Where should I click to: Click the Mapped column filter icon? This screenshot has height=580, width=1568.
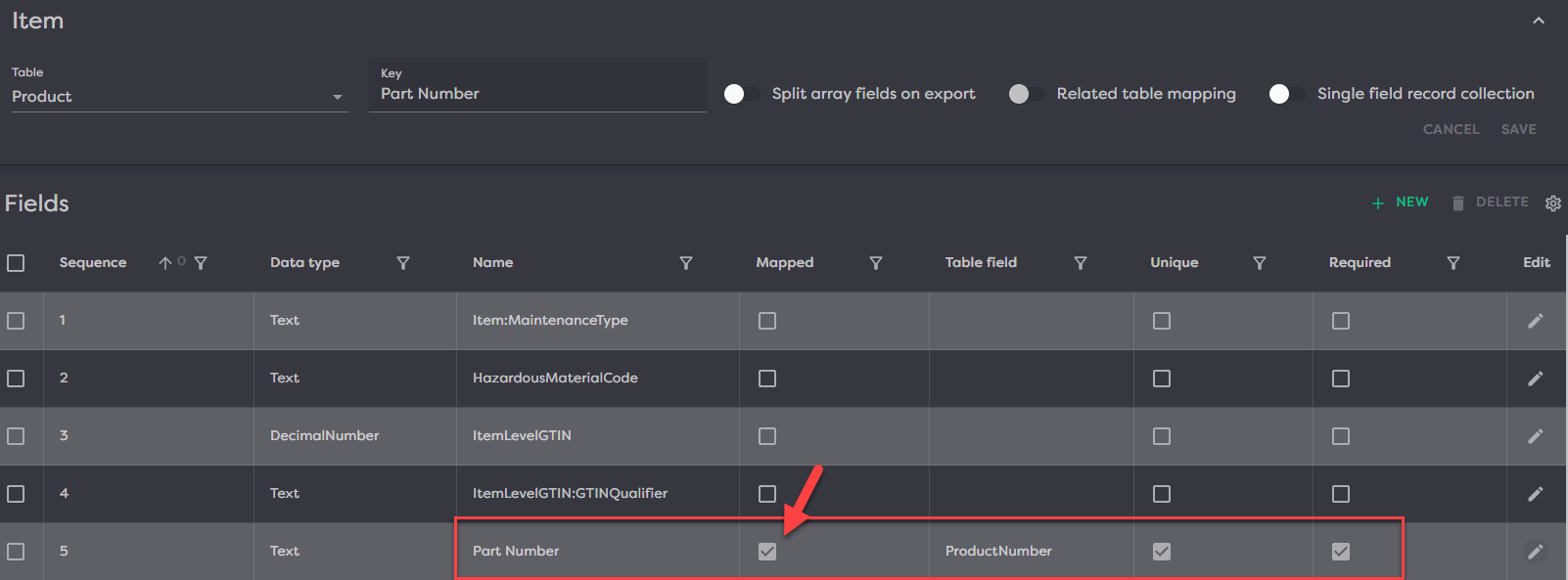(x=876, y=263)
